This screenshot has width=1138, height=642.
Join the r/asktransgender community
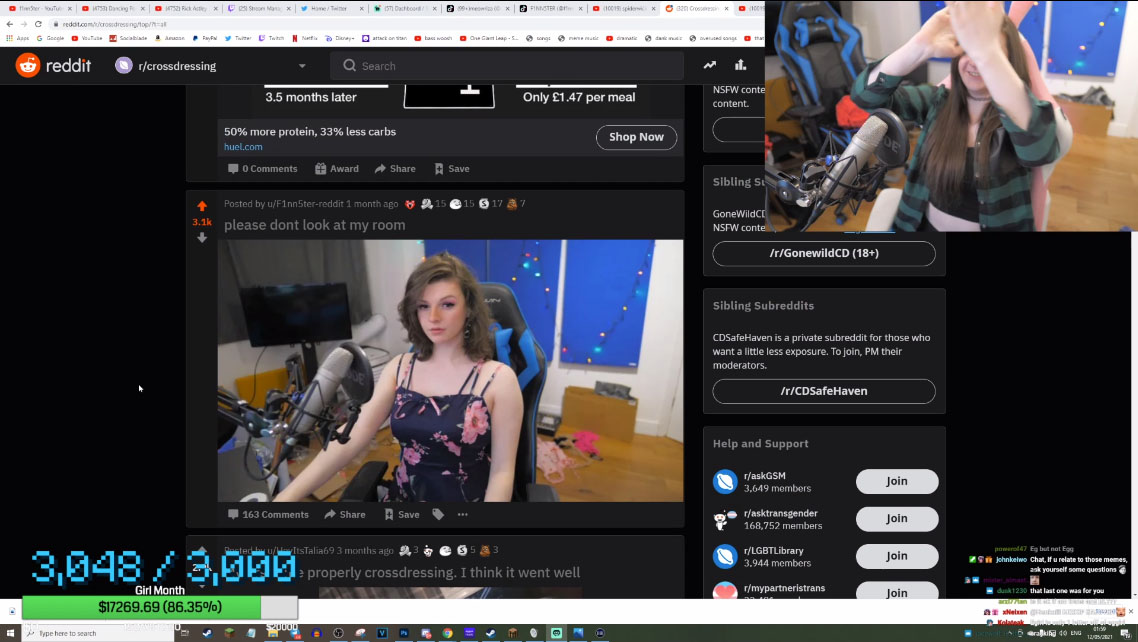point(897,519)
